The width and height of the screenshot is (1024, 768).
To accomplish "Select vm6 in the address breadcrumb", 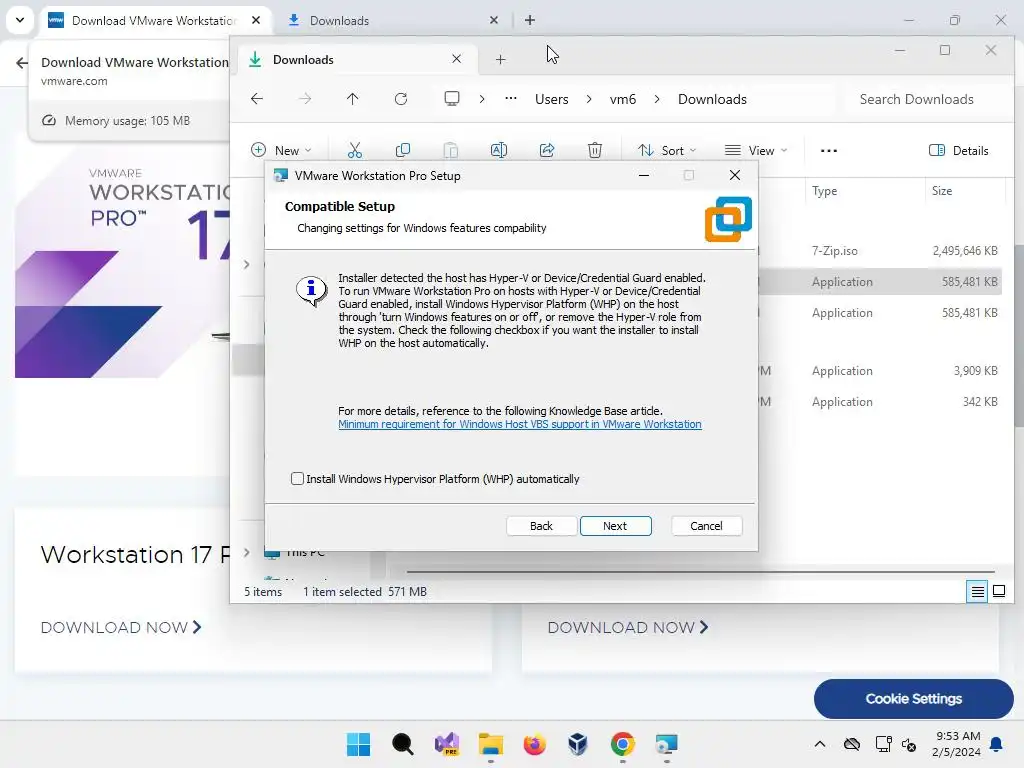I will pyautogui.click(x=623, y=99).
